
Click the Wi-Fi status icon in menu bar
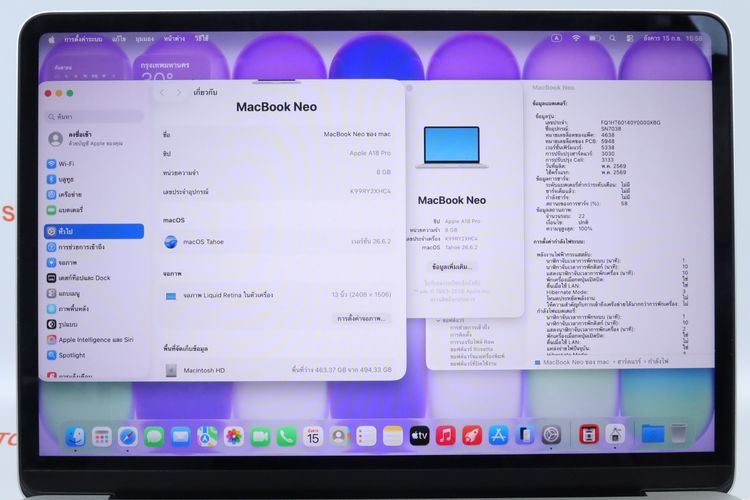coord(576,38)
